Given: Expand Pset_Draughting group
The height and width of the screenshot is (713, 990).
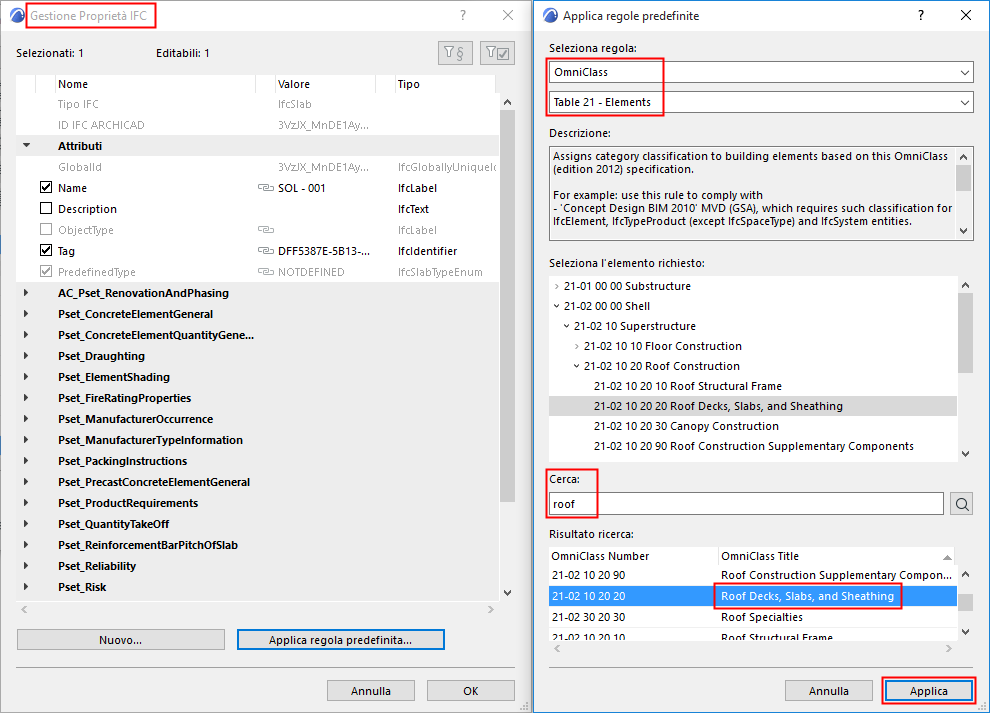Looking at the screenshot, I should pyautogui.click(x=26, y=356).
